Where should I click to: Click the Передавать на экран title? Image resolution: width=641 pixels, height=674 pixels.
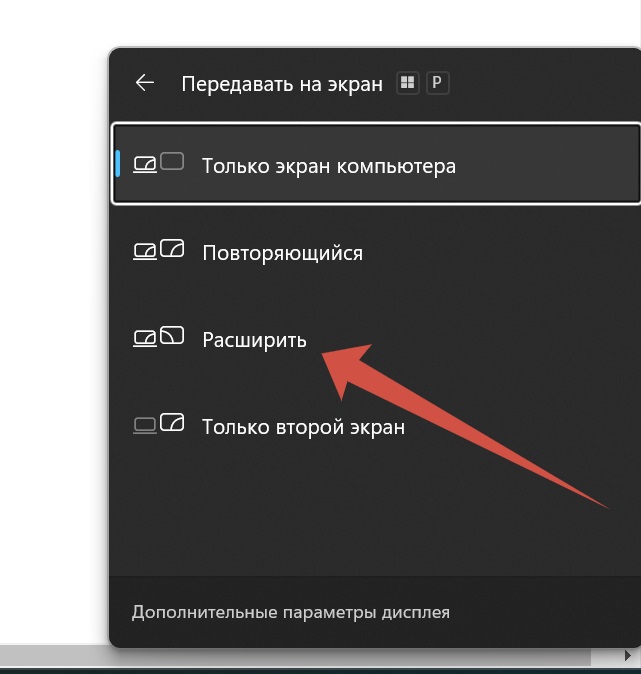pos(282,83)
